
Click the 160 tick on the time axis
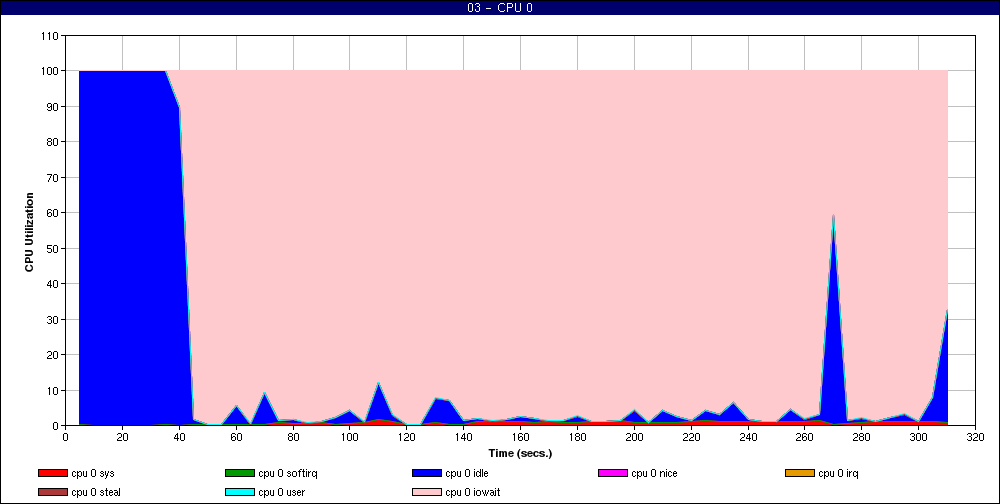[520, 437]
